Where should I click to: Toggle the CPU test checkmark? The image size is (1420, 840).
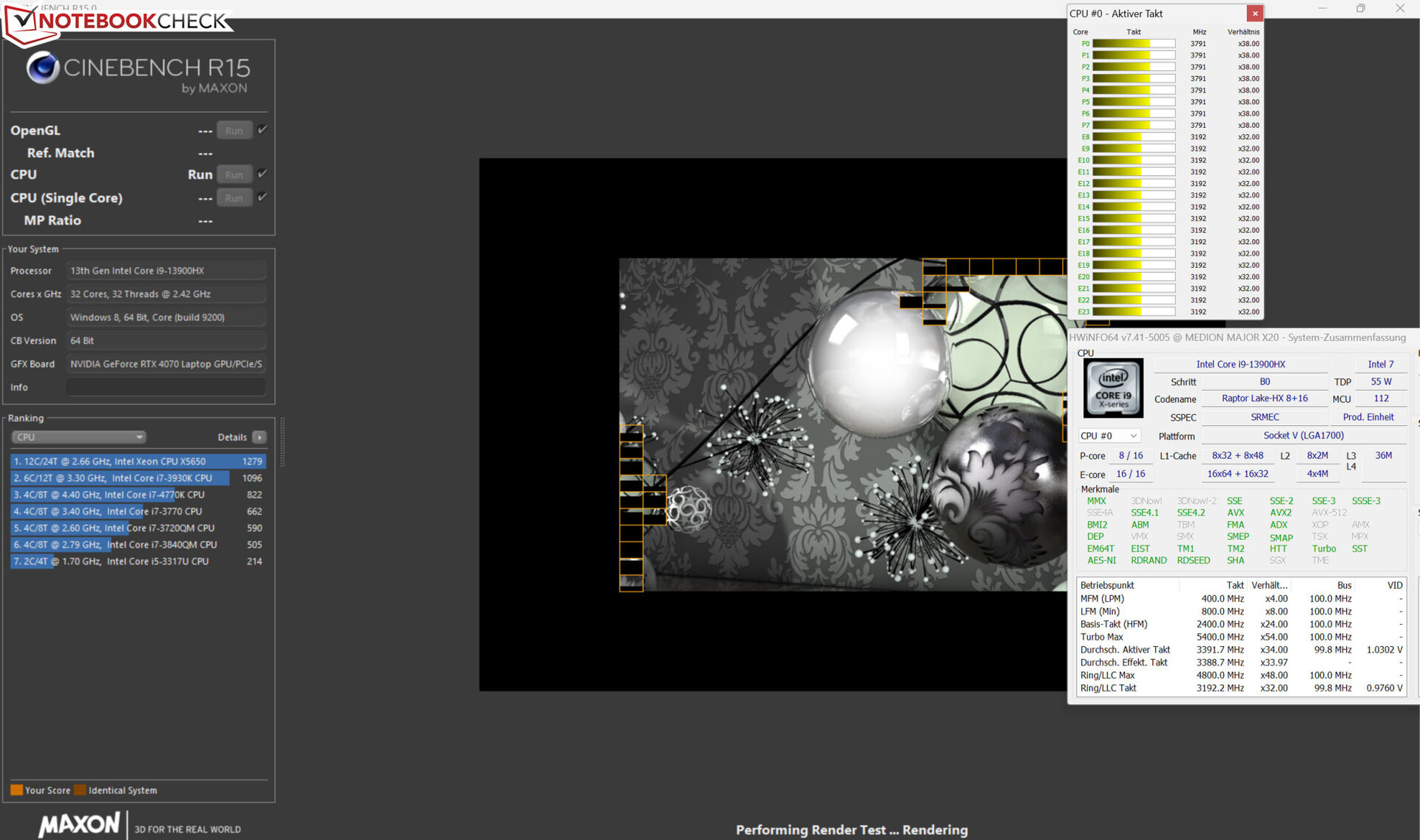pos(263,174)
